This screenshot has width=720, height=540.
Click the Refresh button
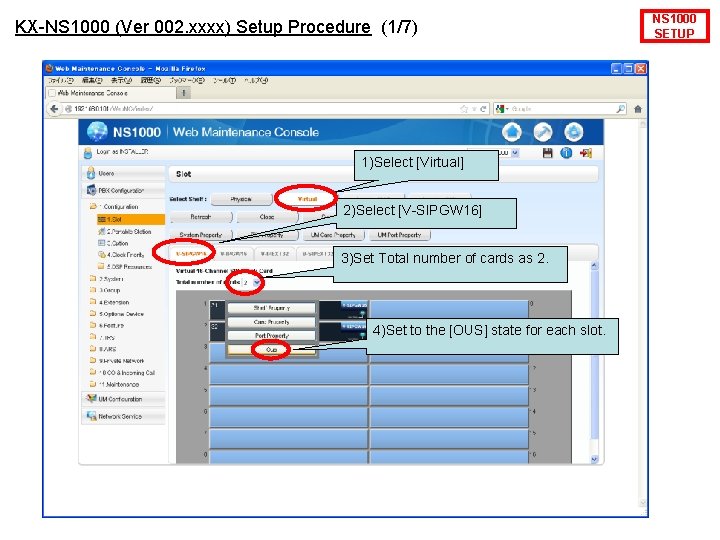[x=201, y=217]
